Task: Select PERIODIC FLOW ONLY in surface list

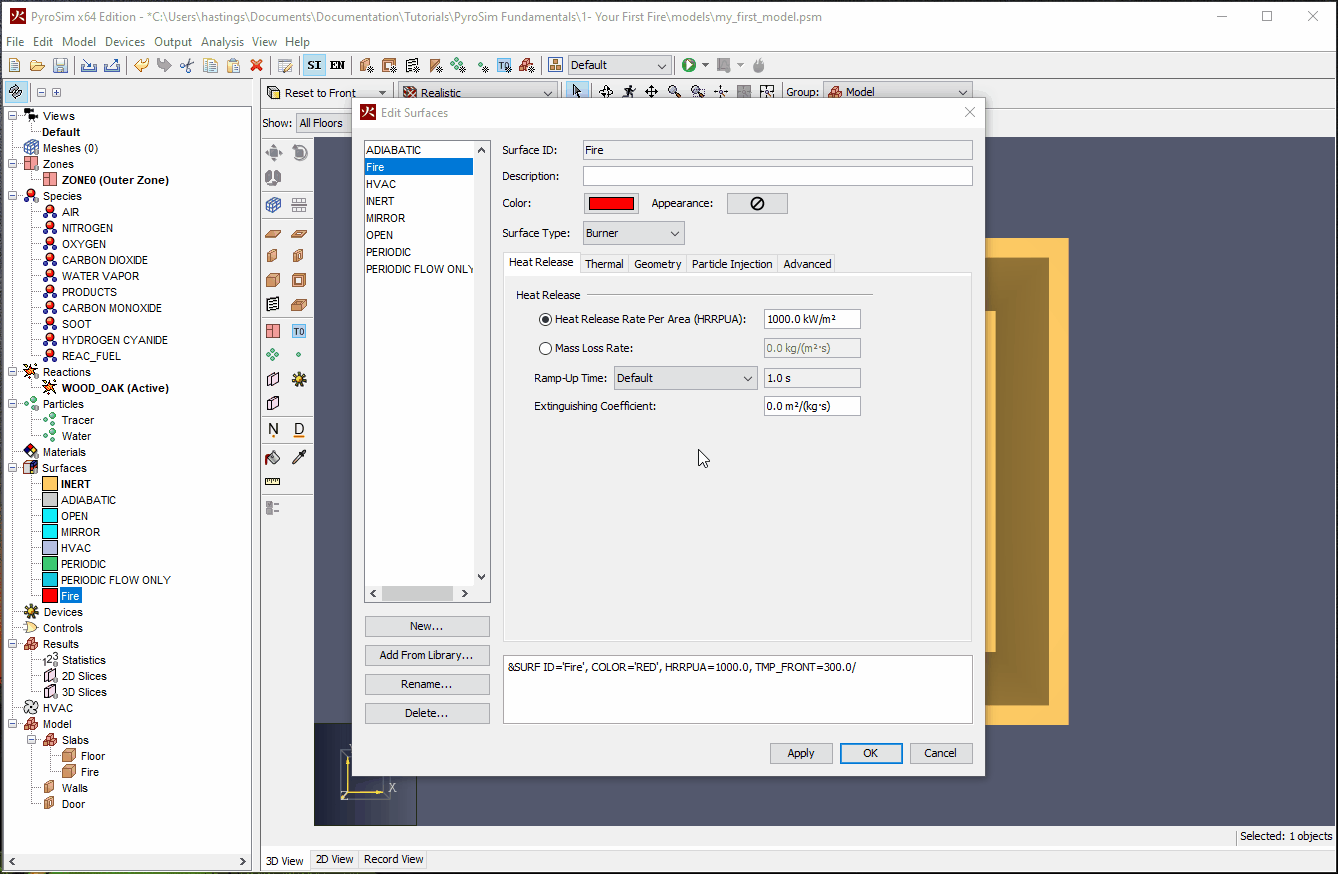Action: point(420,269)
